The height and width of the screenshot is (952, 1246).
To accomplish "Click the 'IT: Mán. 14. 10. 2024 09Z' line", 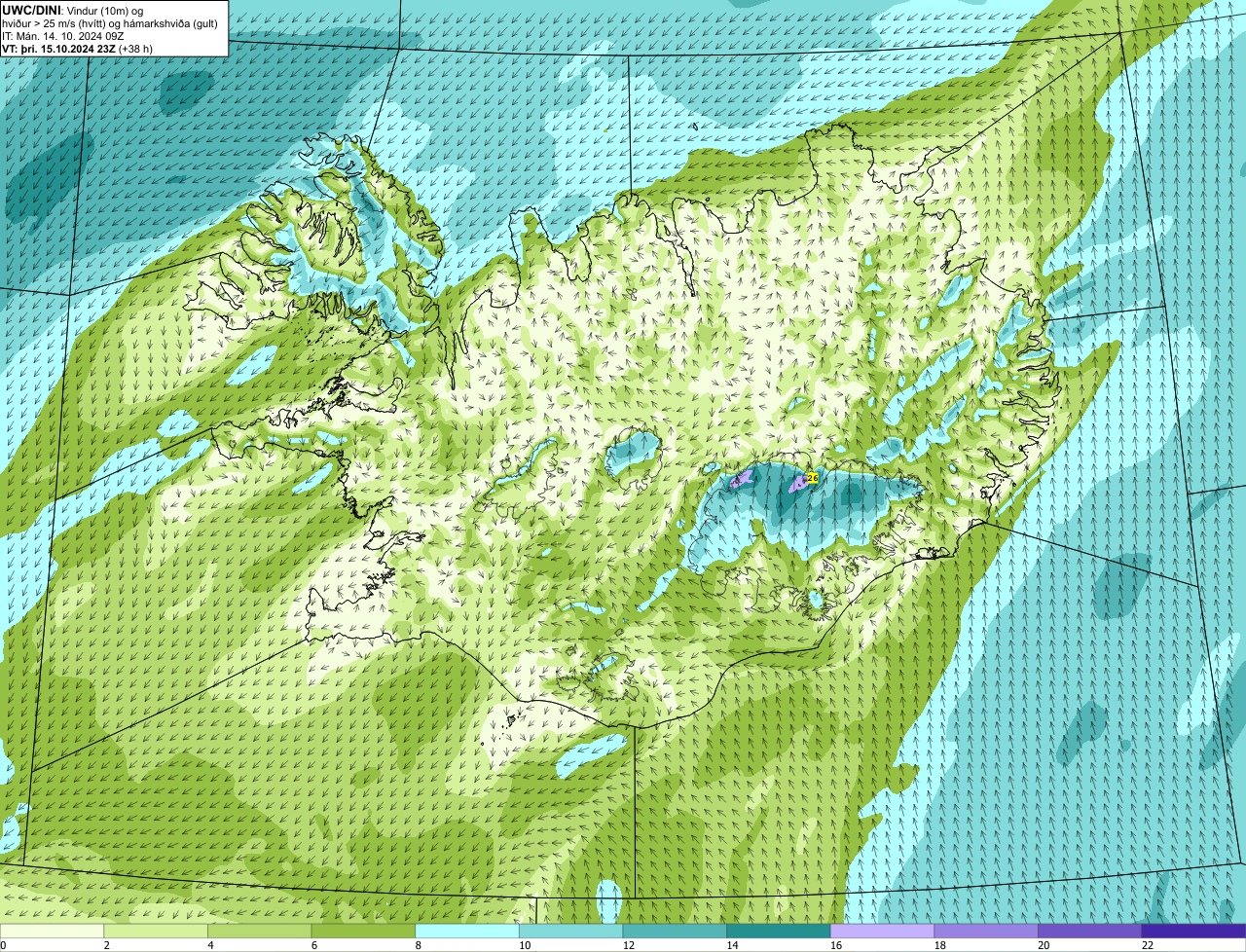I will [63, 36].
